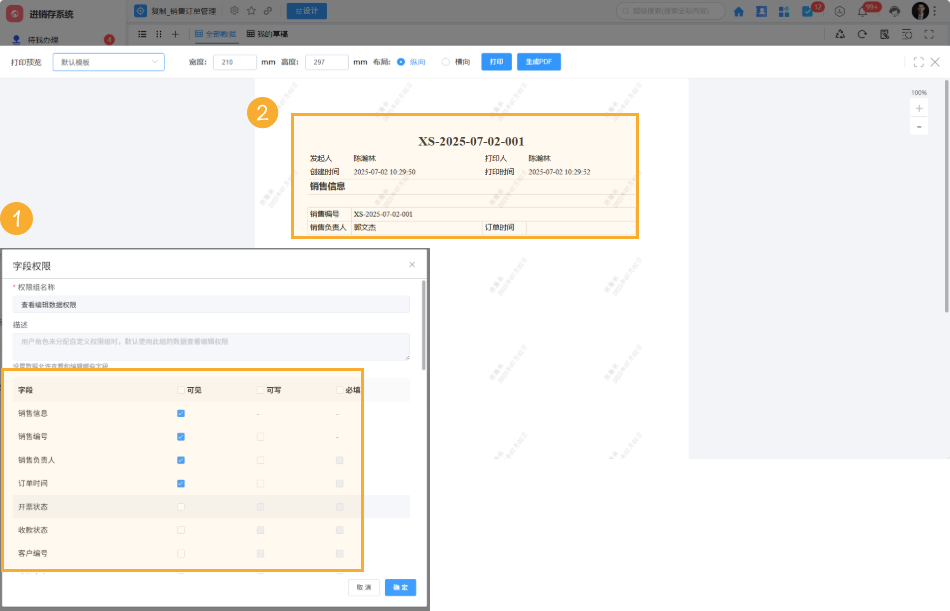Click 确定 to confirm field permissions

click(x=400, y=588)
